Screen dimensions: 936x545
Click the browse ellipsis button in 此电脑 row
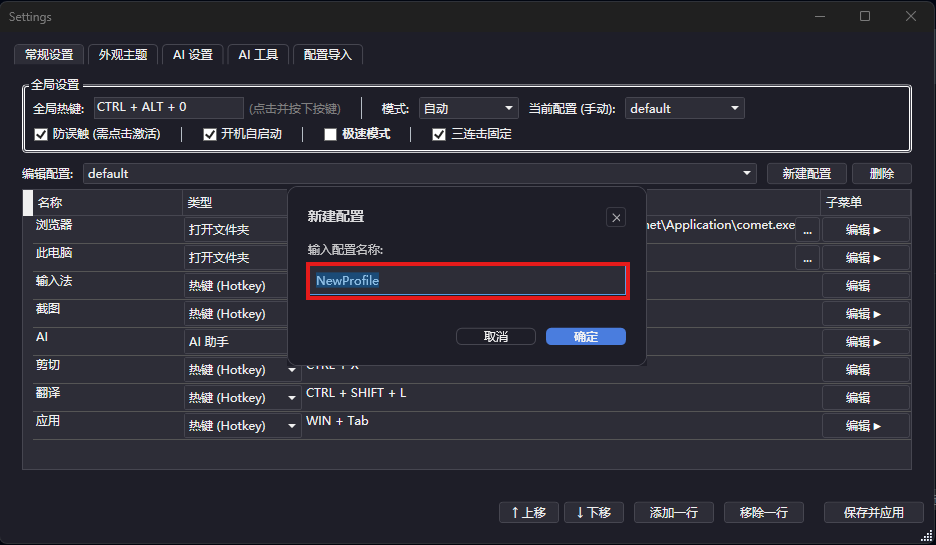click(806, 258)
